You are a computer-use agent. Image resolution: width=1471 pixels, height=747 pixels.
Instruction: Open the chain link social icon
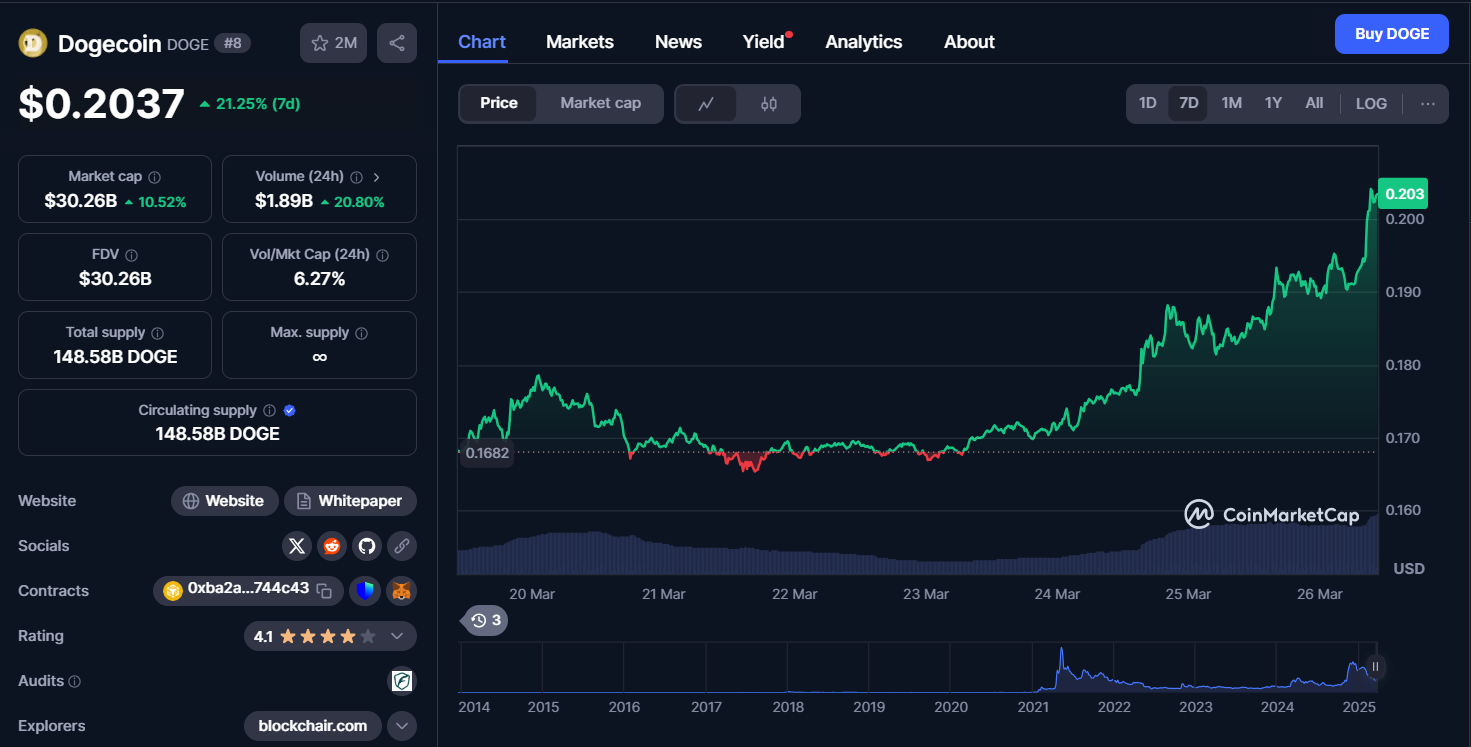[402, 546]
